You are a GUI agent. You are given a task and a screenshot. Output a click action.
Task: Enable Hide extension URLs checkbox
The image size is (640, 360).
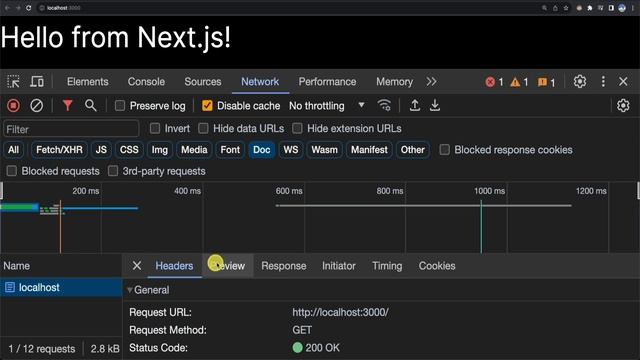click(298, 129)
